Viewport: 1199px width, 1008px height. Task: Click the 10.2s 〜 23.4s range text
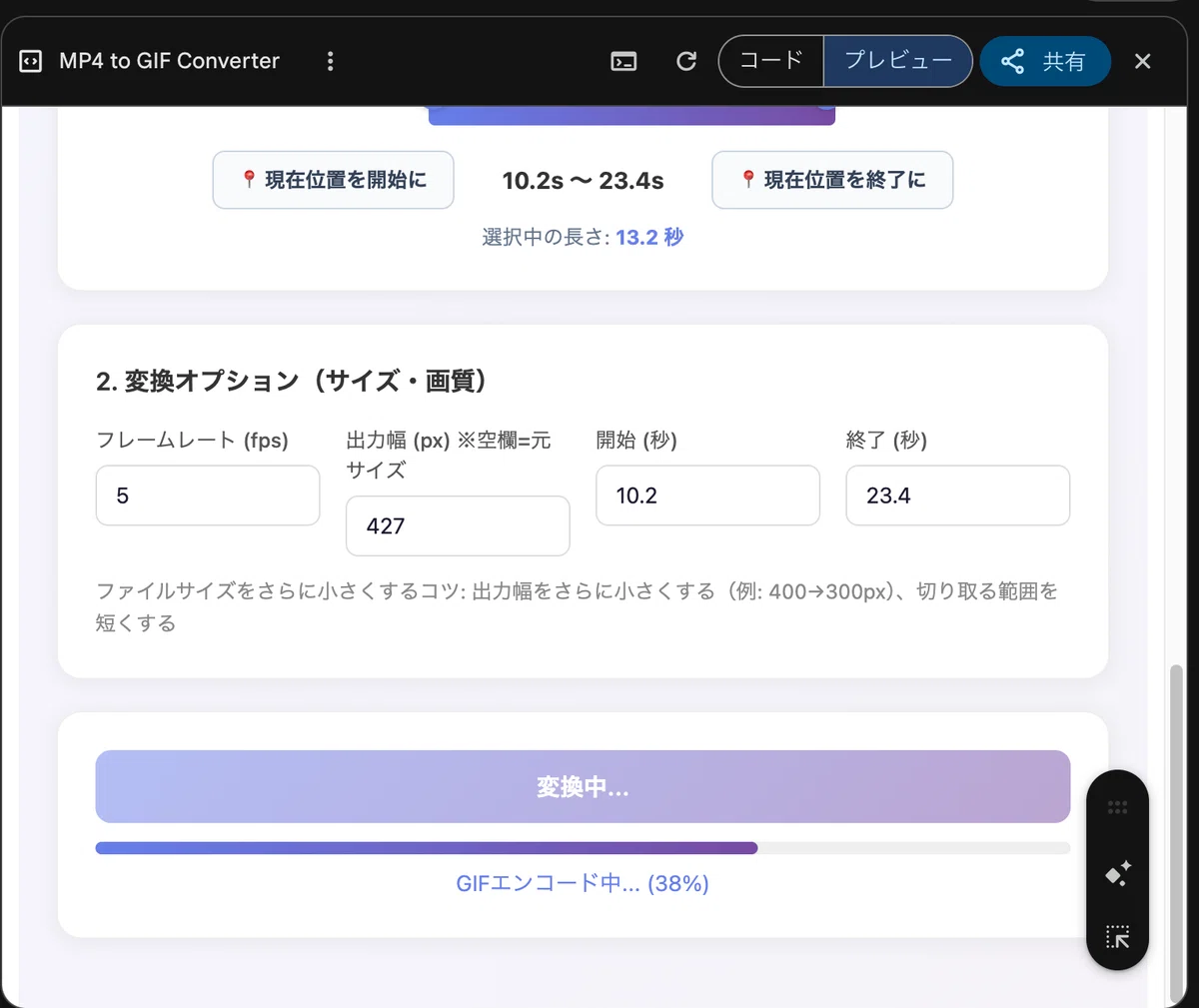pos(583,181)
